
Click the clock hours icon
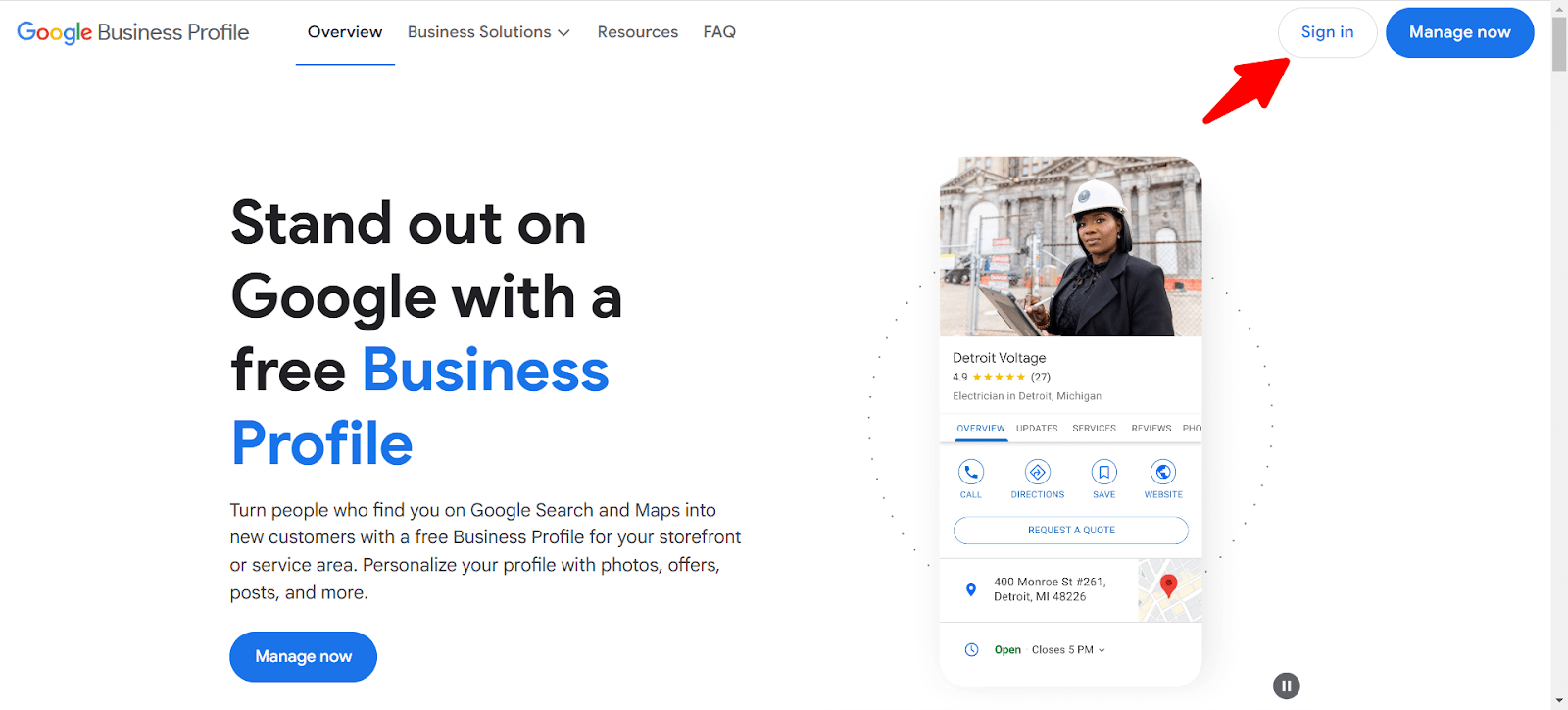point(971,650)
